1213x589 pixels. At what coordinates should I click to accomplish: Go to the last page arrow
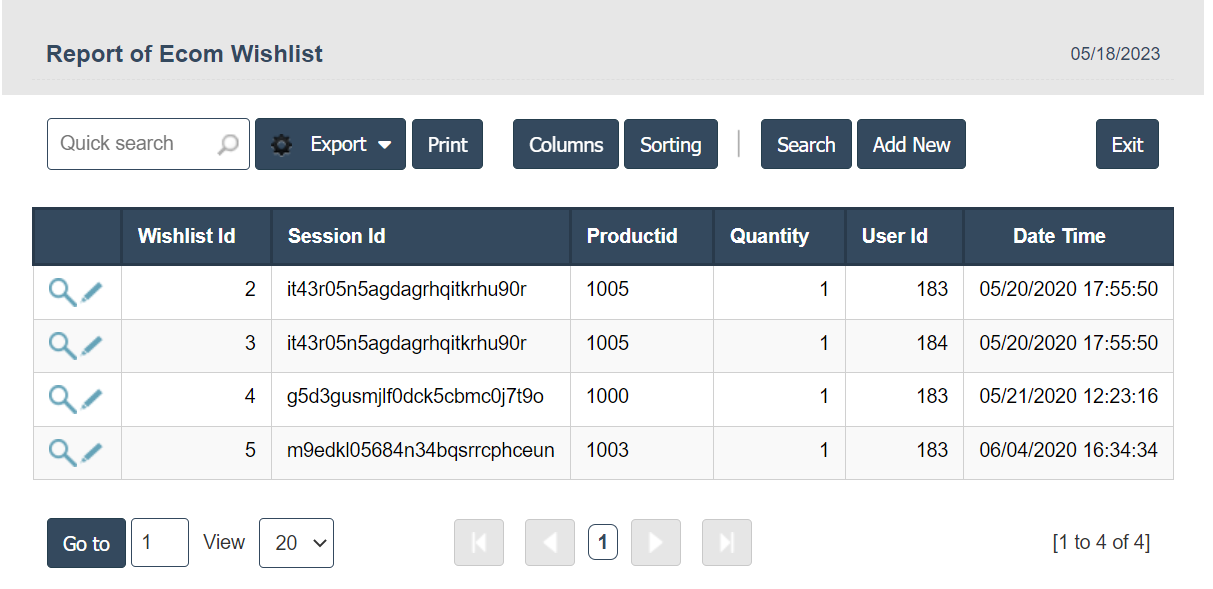726,543
